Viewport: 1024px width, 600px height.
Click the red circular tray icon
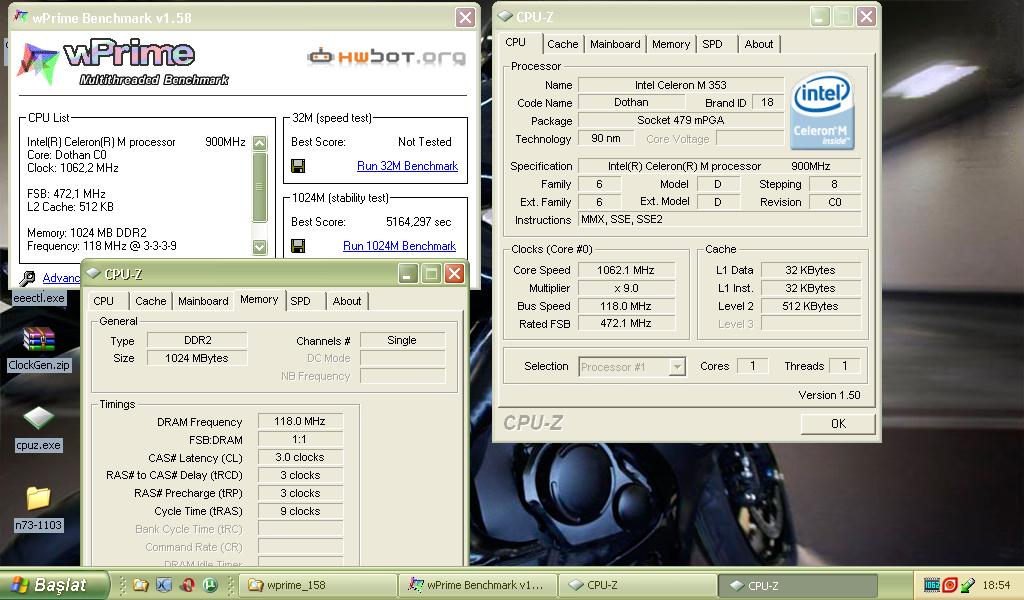pyautogui.click(x=950, y=585)
